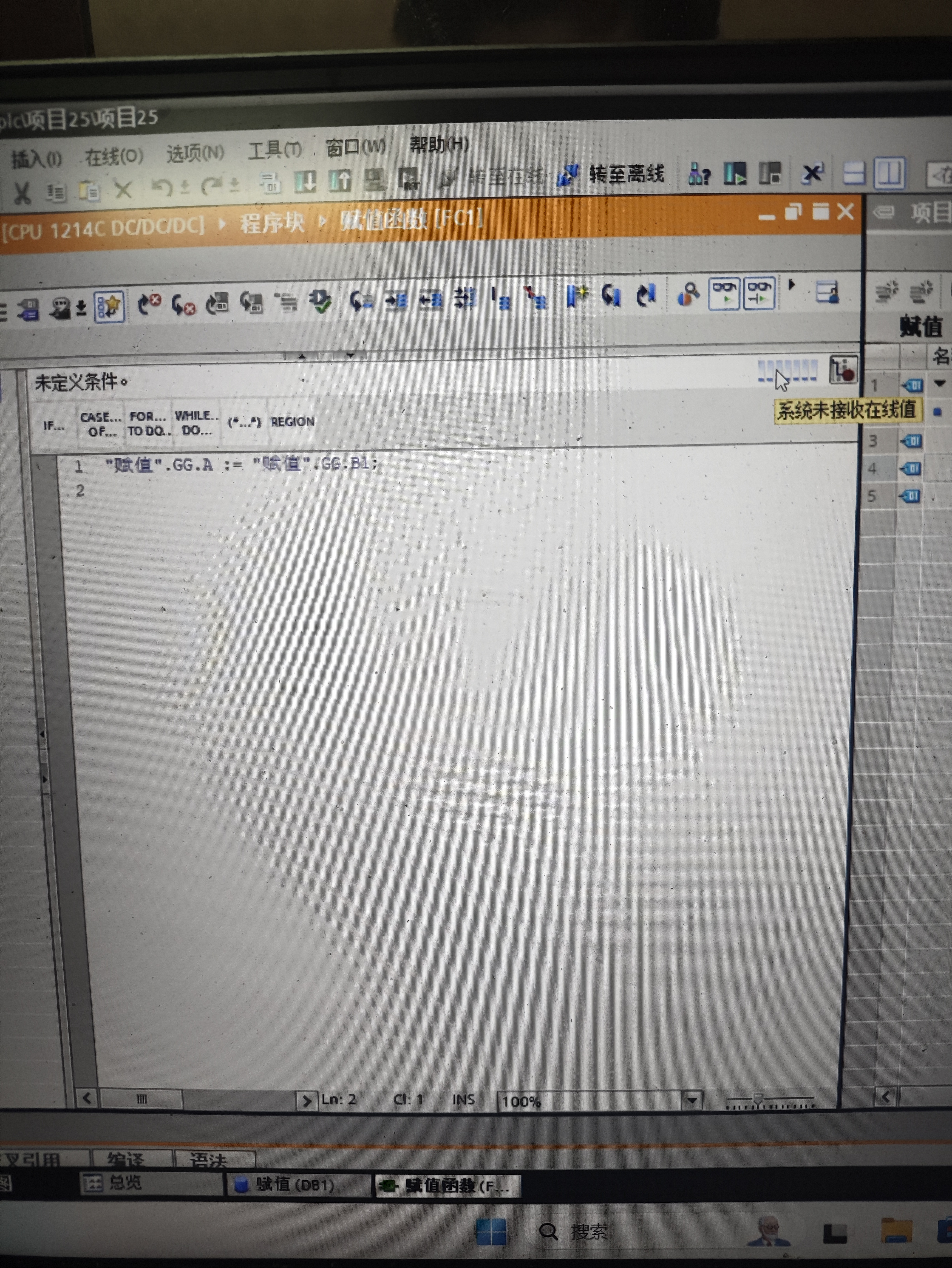Toggle favorites display in editor toolbar
This screenshot has height=1268, width=952.
click(x=109, y=306)
